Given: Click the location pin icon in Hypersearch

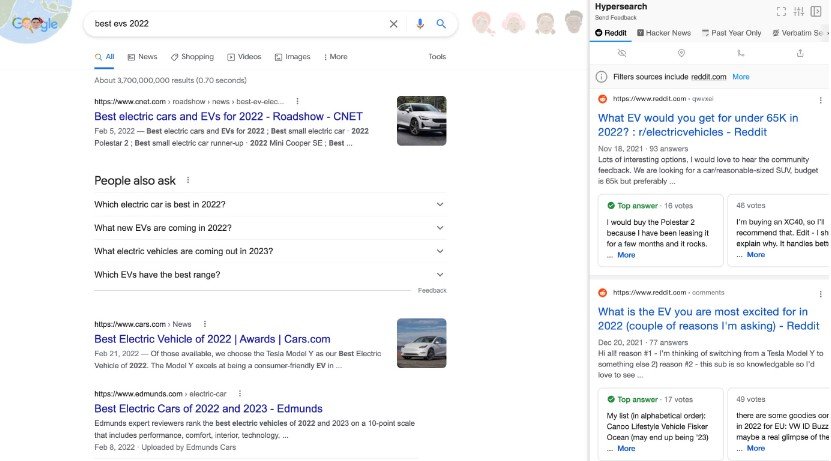Looking at the screenshot, I should click(x=682, y=53).
